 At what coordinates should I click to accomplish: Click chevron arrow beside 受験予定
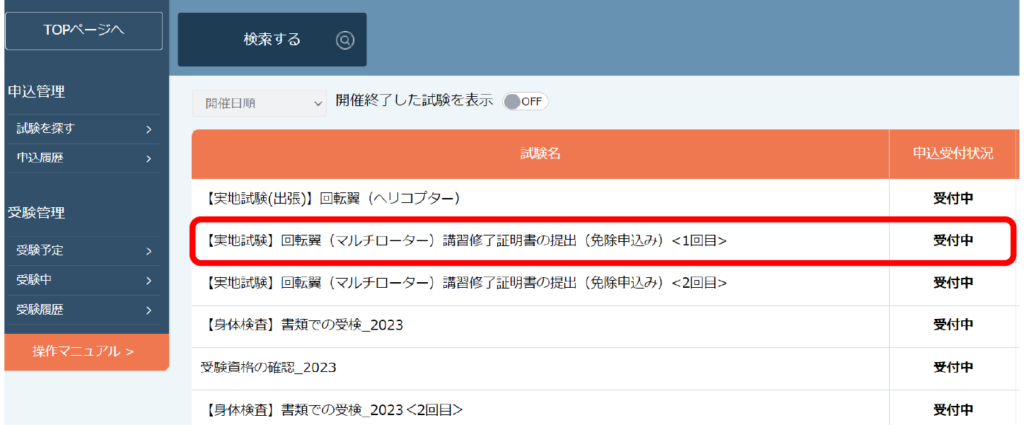coord(148,251)
